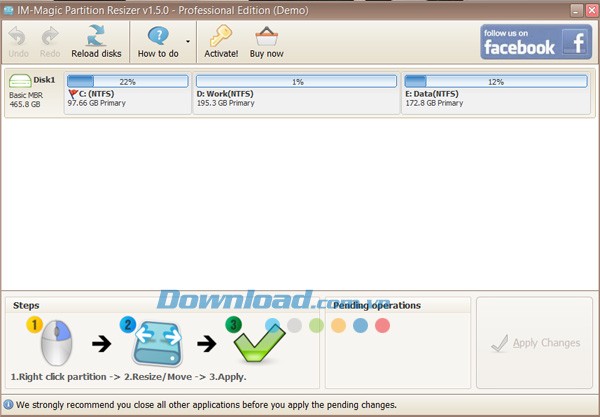
Task: Click the Activate! key icon
Action: 221,36
